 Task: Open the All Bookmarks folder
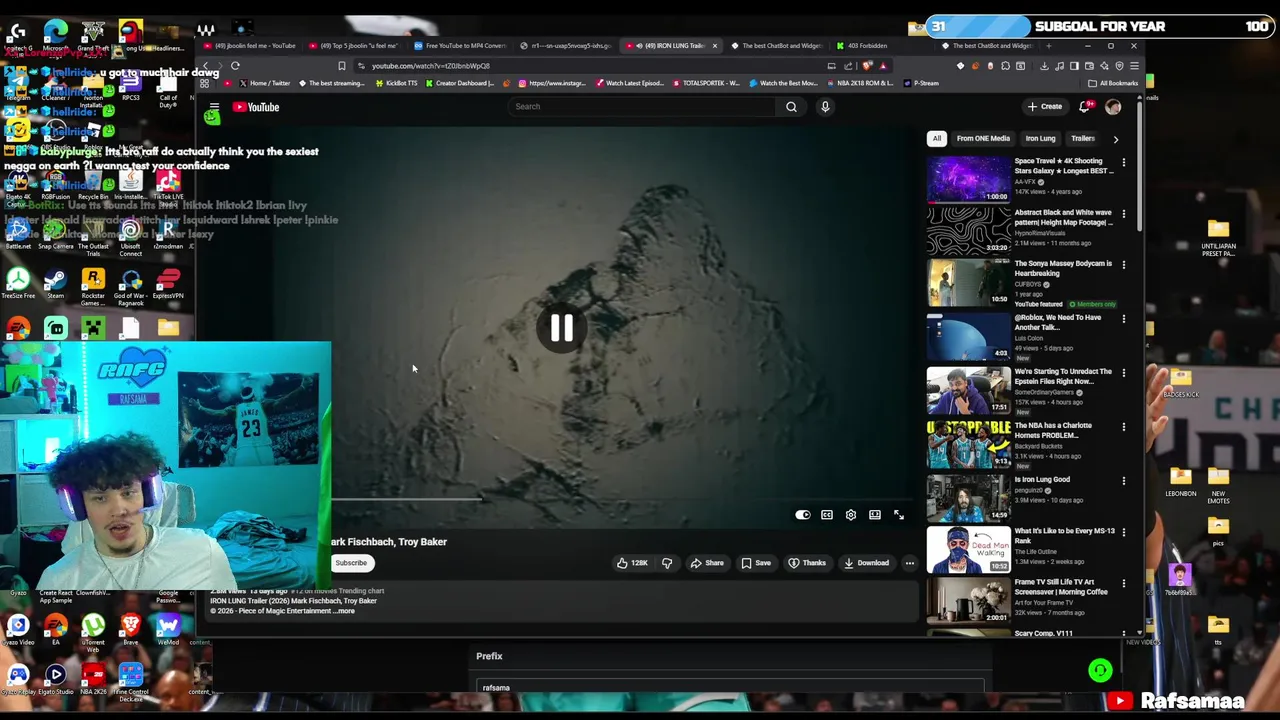pos(1115,84)
